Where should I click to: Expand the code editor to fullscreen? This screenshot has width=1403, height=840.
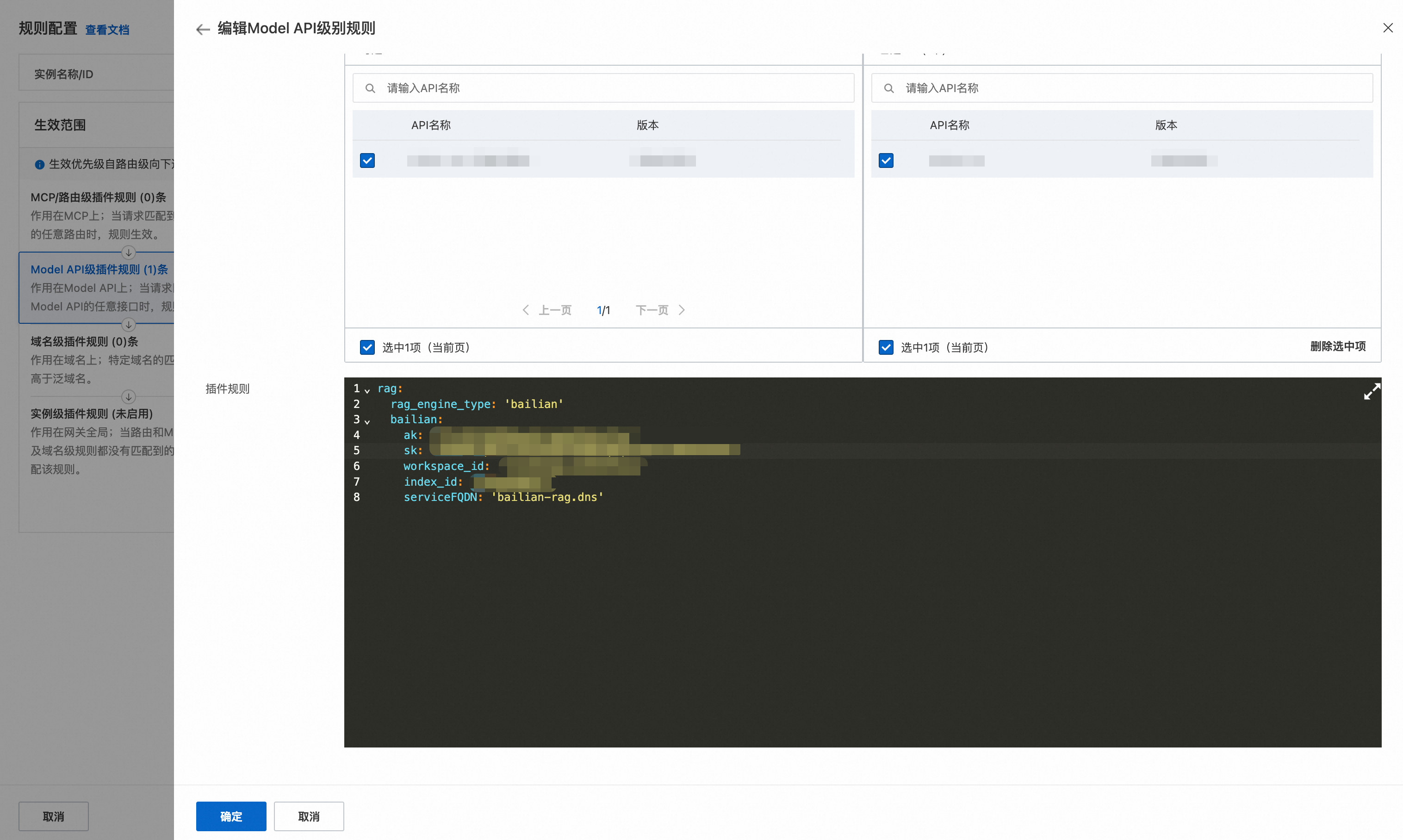[x=1371, y=392]
